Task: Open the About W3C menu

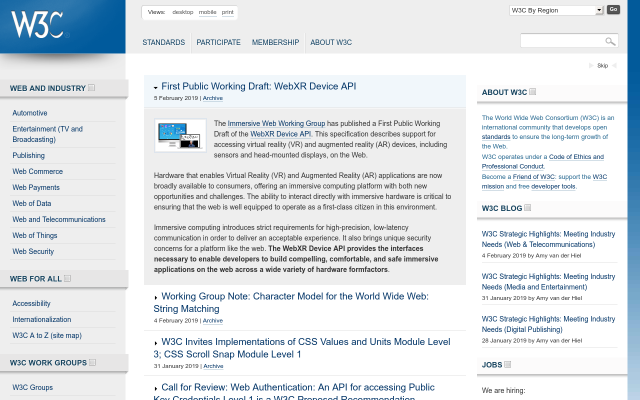Action: 331,42
